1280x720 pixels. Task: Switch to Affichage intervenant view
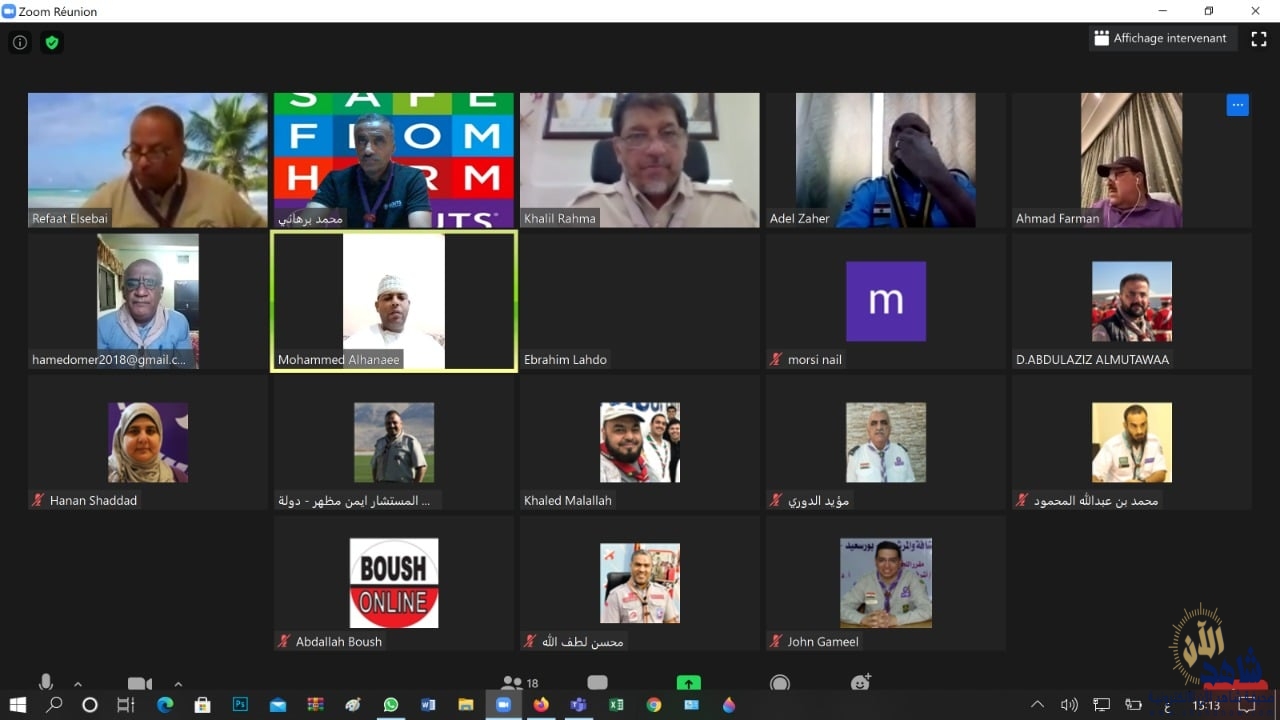pos(1162,39)
